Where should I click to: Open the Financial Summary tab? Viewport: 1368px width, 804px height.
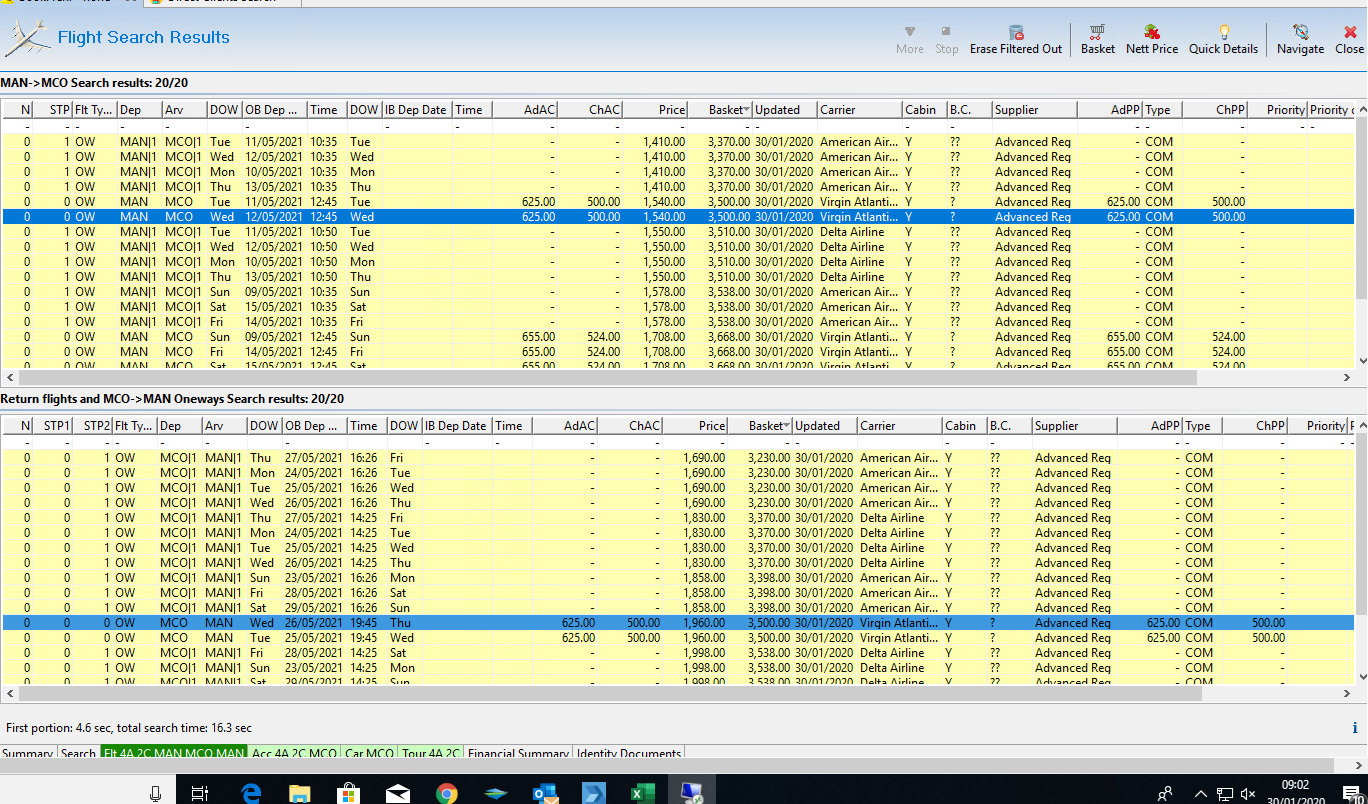click(518, 754)
